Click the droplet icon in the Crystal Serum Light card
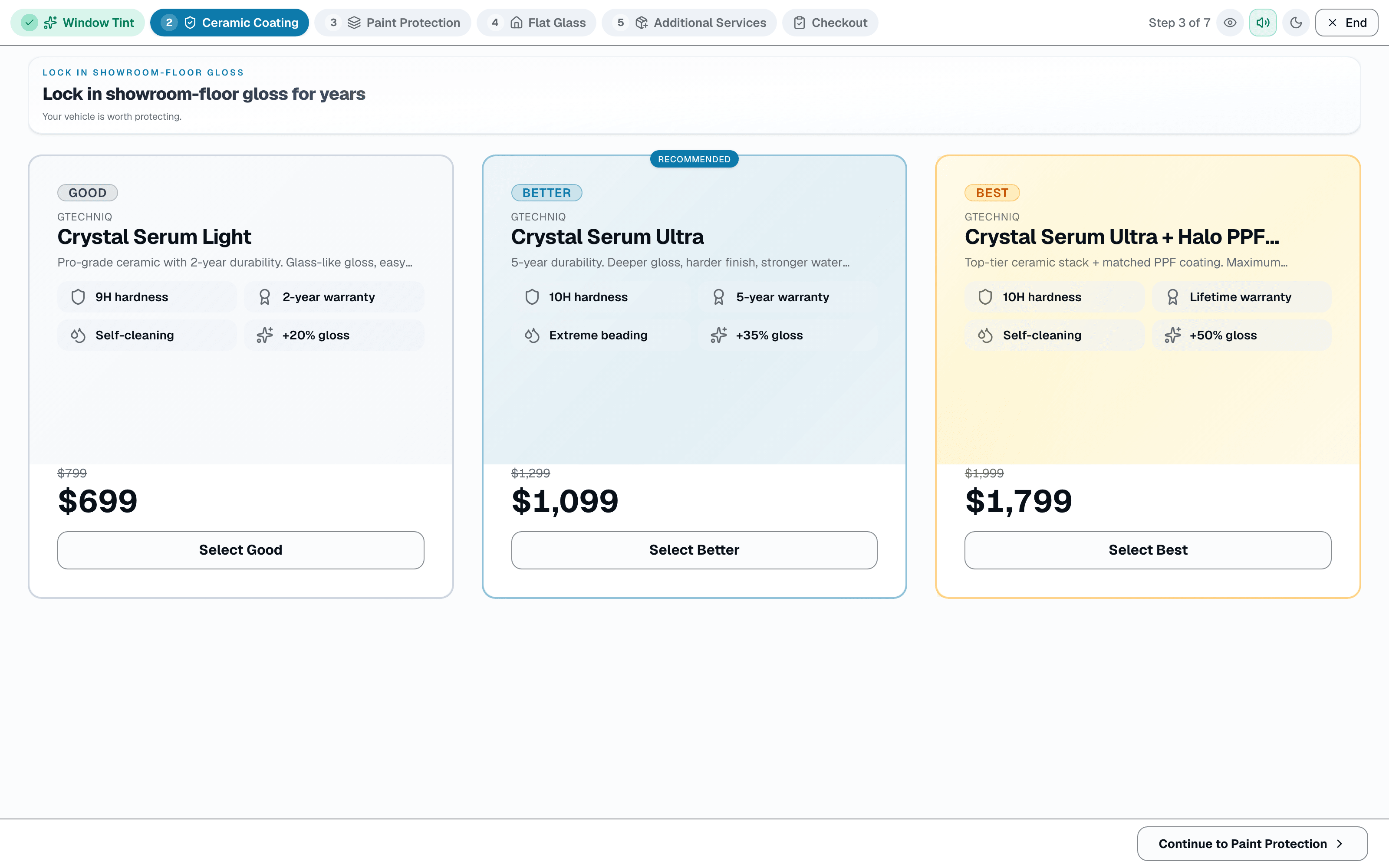Screen dimensions: 1389x868 78,335
